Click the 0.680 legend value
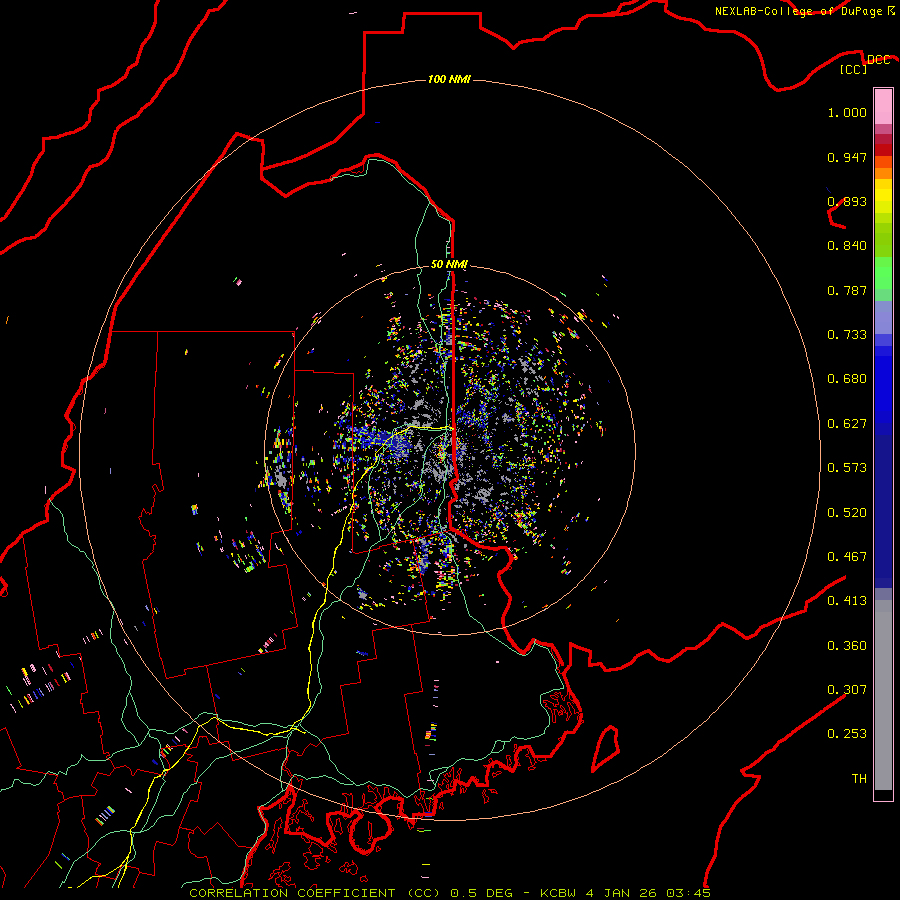900x900 pixels. (847, 379)
